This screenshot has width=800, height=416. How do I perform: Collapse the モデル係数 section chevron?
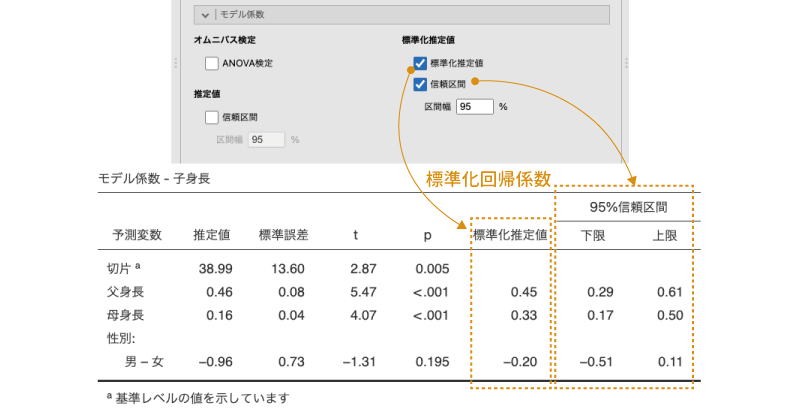(205, 15)
